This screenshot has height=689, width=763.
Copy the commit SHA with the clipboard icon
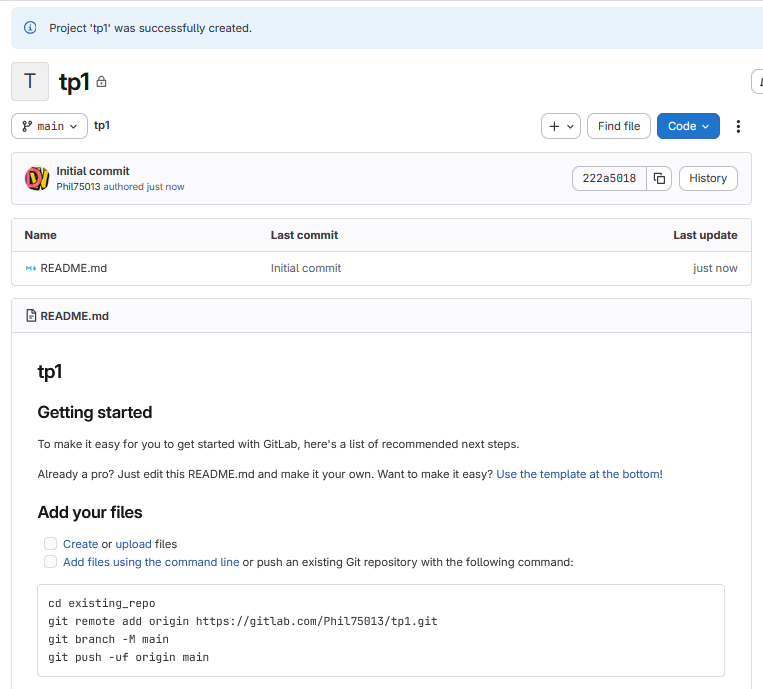pyautogui.click(x=659, y=178)
